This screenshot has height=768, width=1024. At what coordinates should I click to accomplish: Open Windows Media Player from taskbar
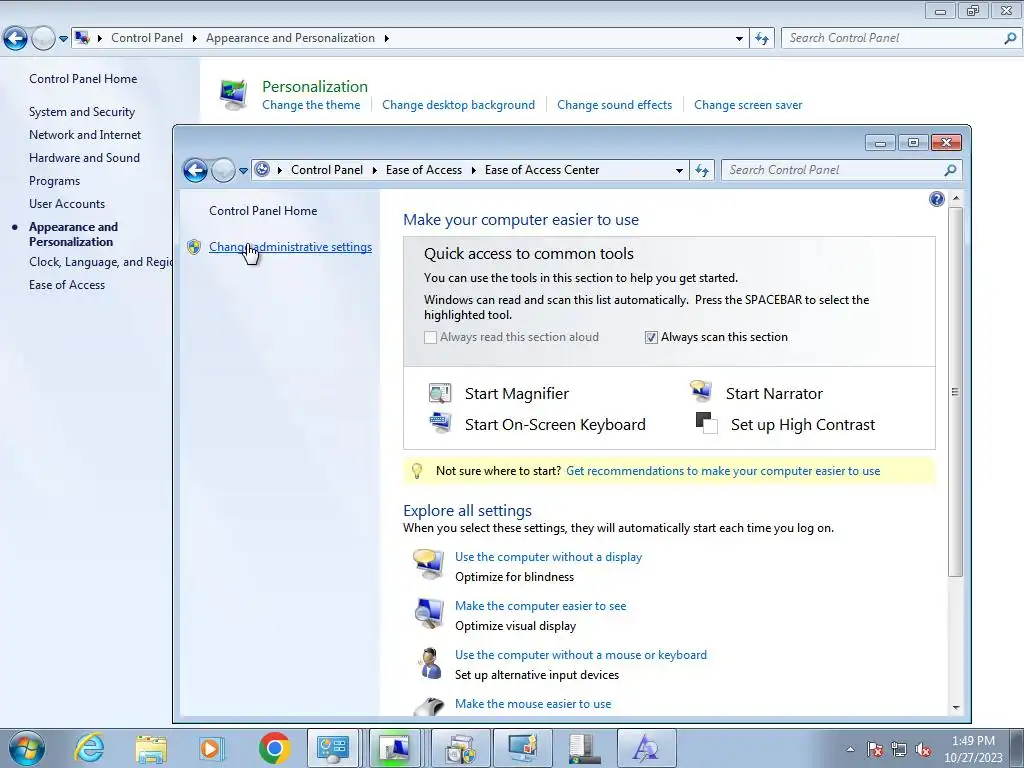(211, 748)
